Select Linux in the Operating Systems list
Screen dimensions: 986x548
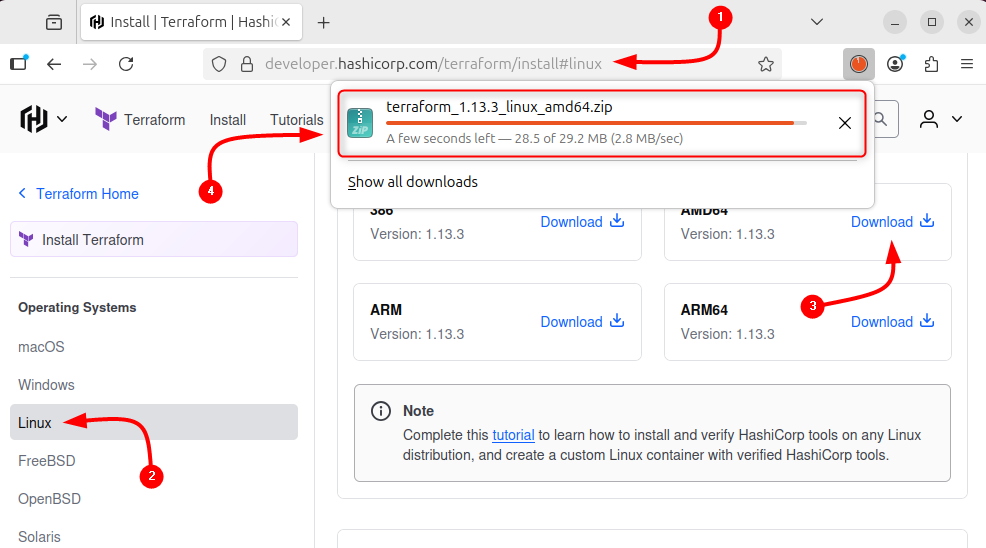35,423
